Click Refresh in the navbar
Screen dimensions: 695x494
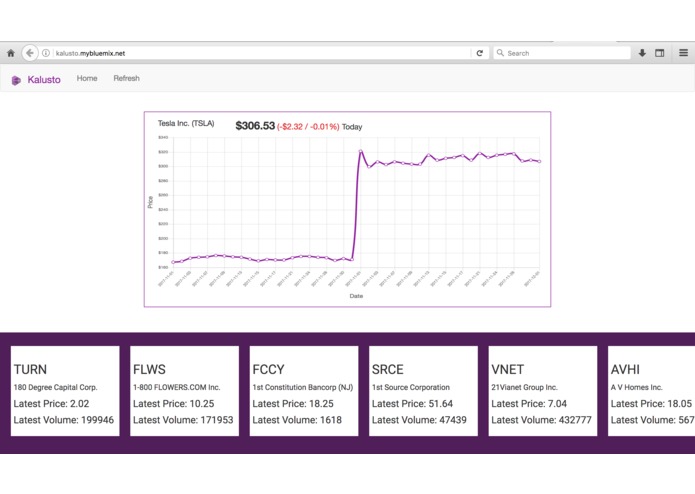coord(126,78)
